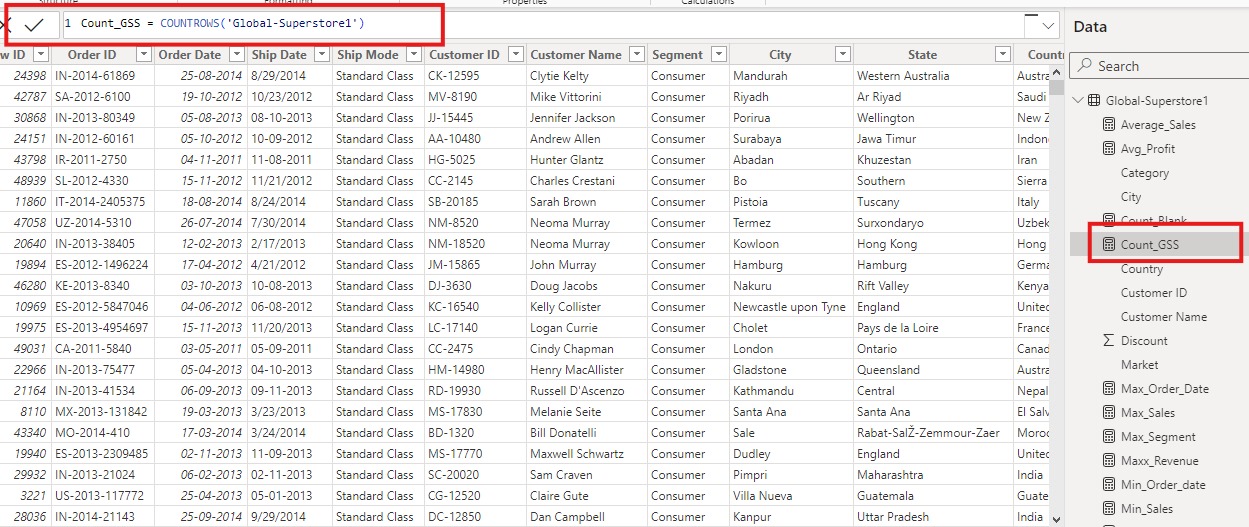
Task: Select the City field in Data pane
Action: [1131, 196]
